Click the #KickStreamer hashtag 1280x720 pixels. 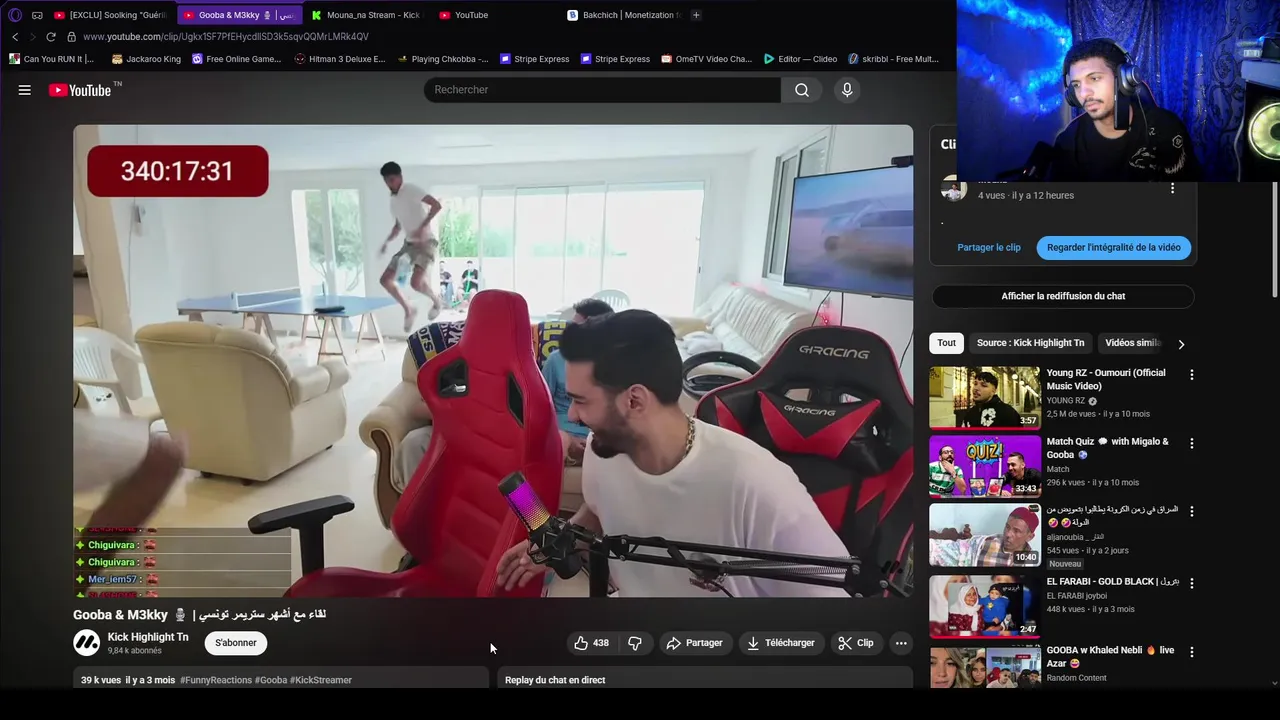320,680
